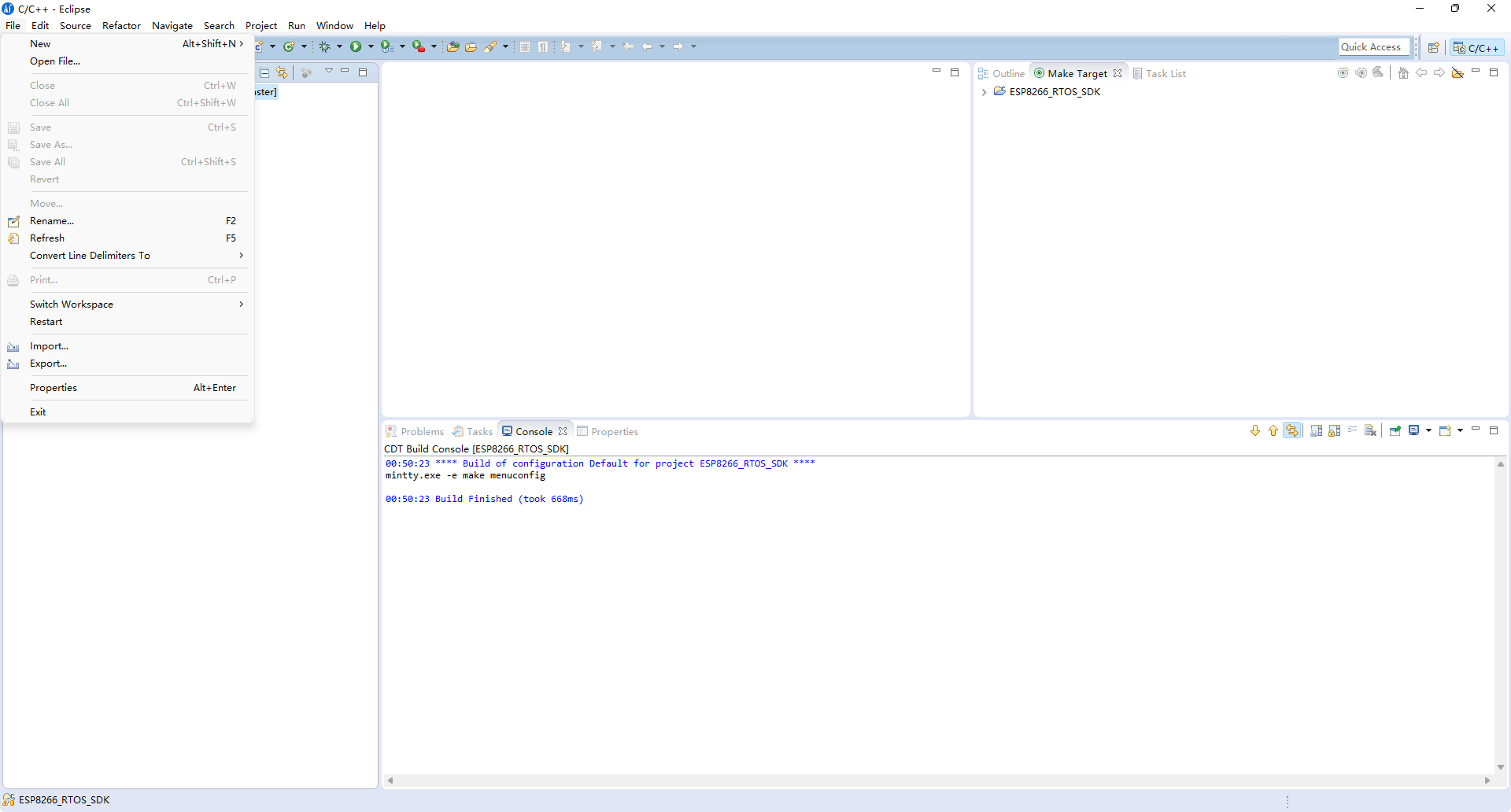Open the Run button dropdown arrow
Screen dimensions: 1511x812
click(371, 46)
